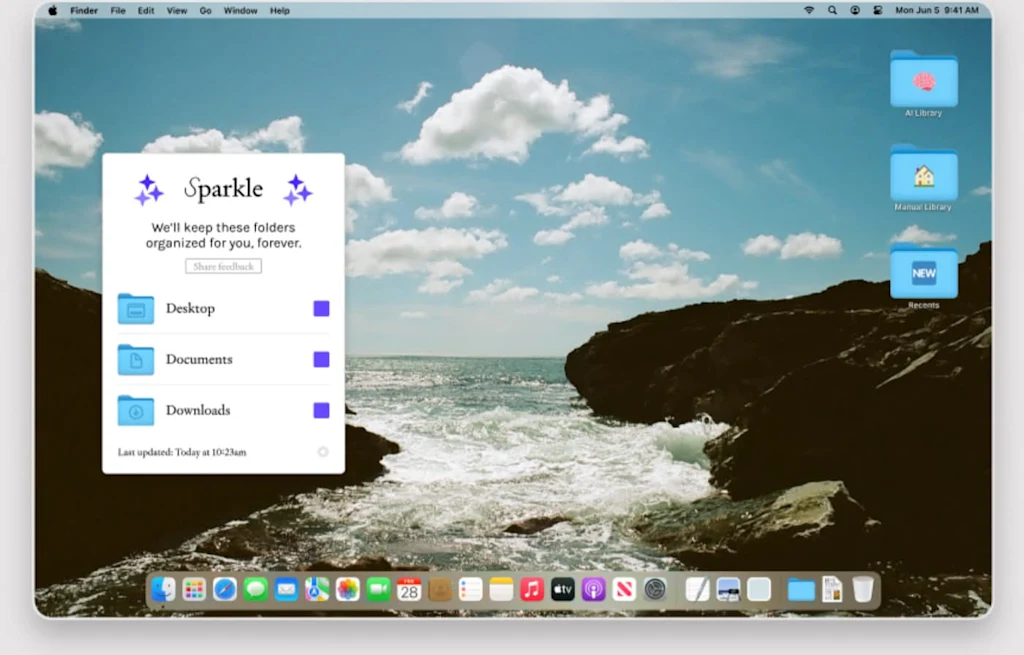Click the Share feedback button
The width and height of the screenshot is (1024, 655).
[223, 266]
